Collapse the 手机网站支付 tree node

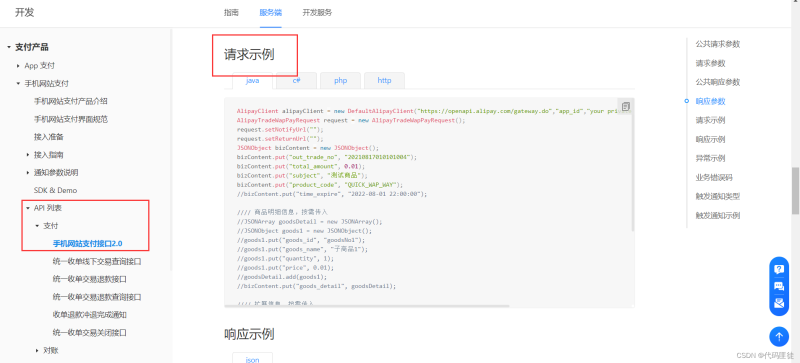click(18, 84)
